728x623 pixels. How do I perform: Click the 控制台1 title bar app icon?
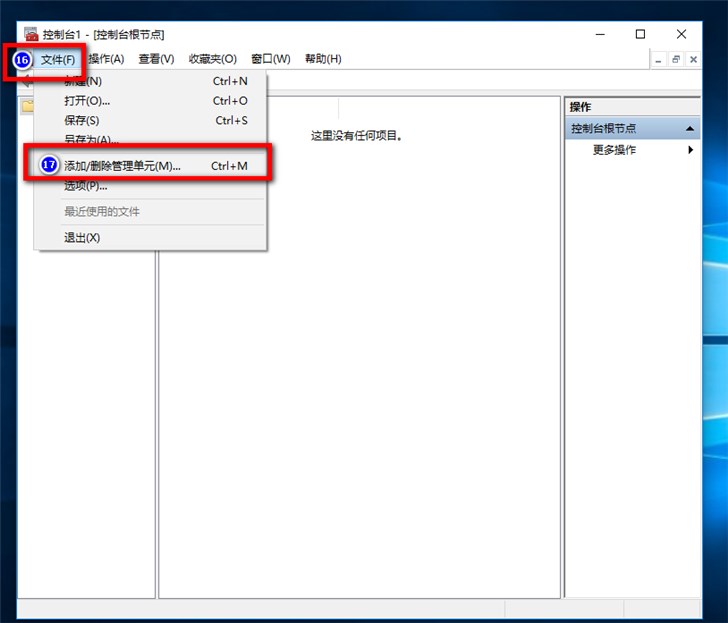pos(31,34)
